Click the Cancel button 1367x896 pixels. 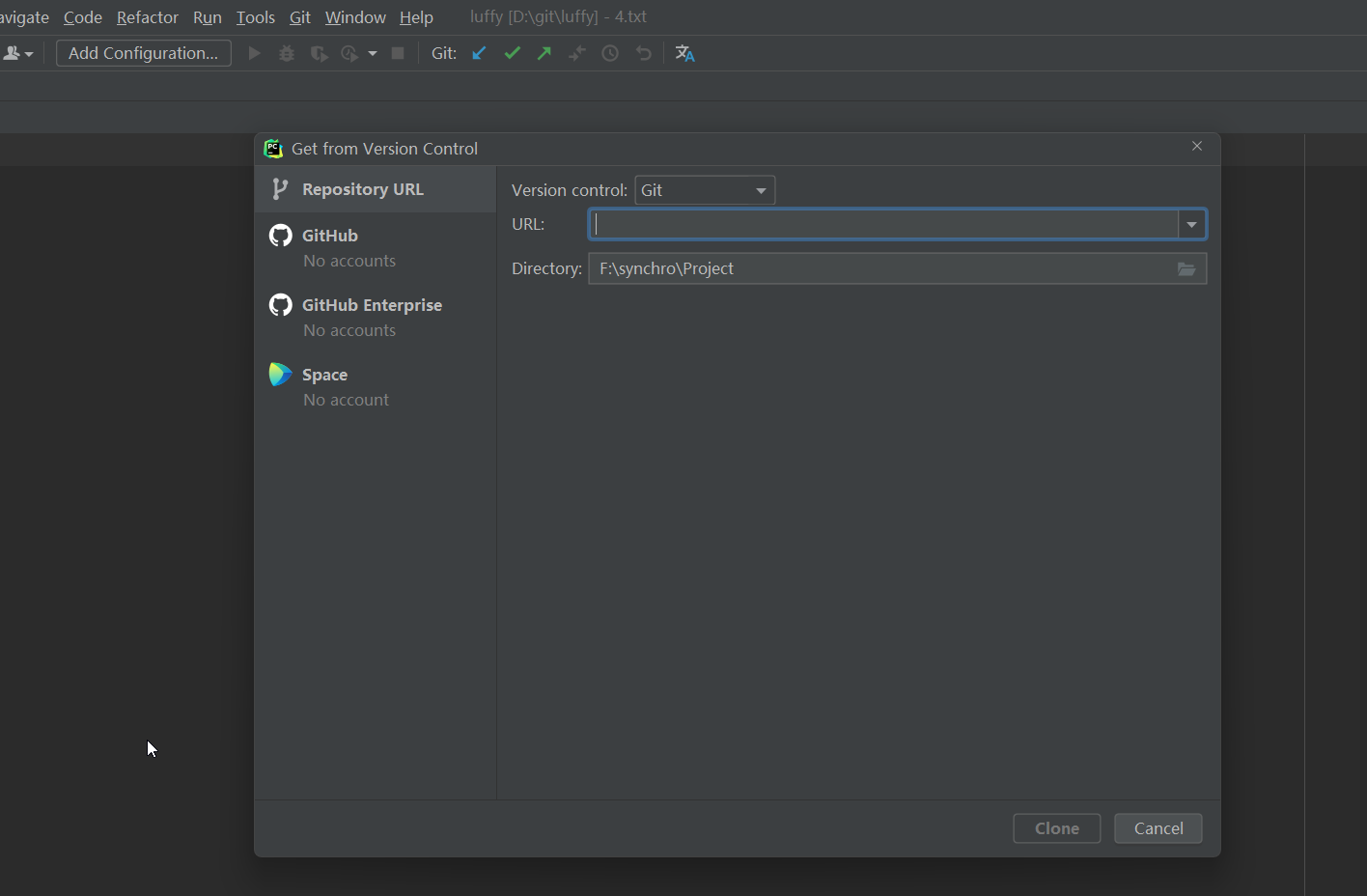(1158, 828)
